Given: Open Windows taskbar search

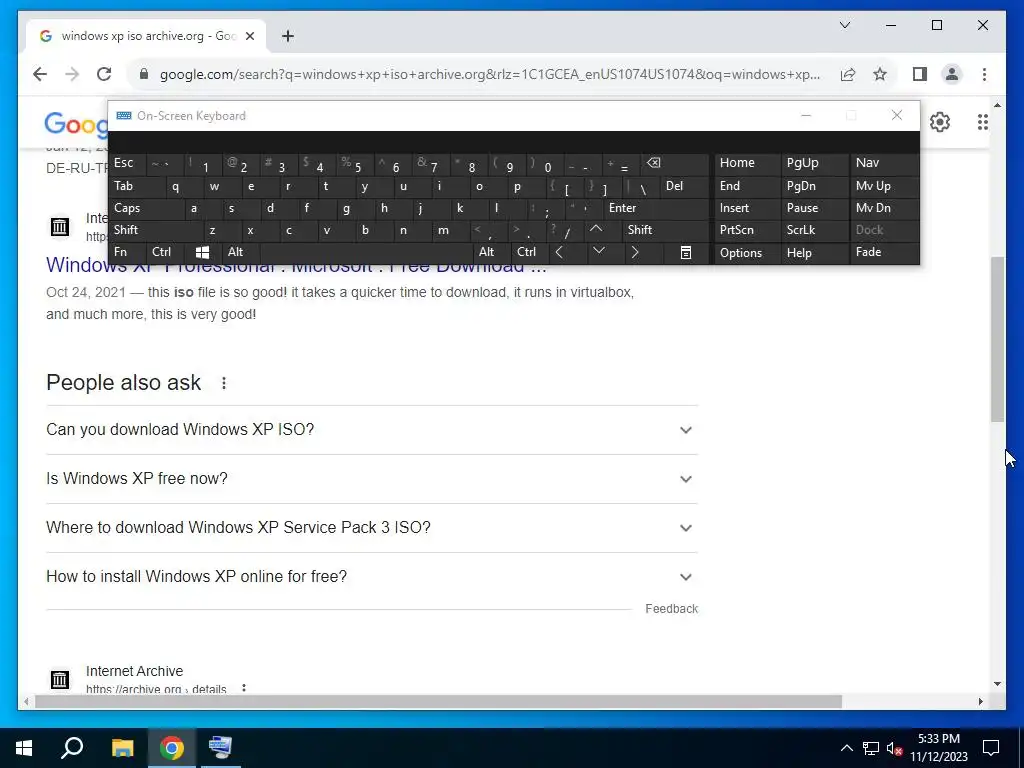Looking at the screenshot, I should pos(72,748).
